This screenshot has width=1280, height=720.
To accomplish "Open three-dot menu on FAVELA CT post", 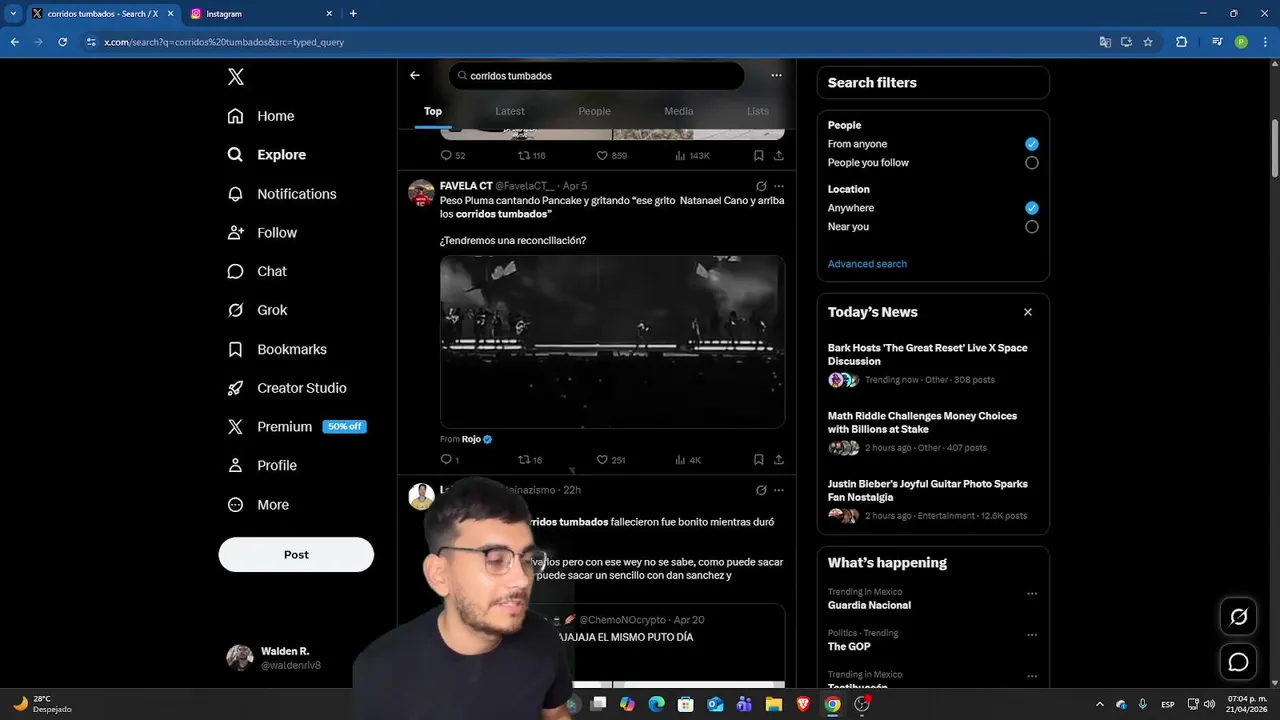I will pos(779,186).
